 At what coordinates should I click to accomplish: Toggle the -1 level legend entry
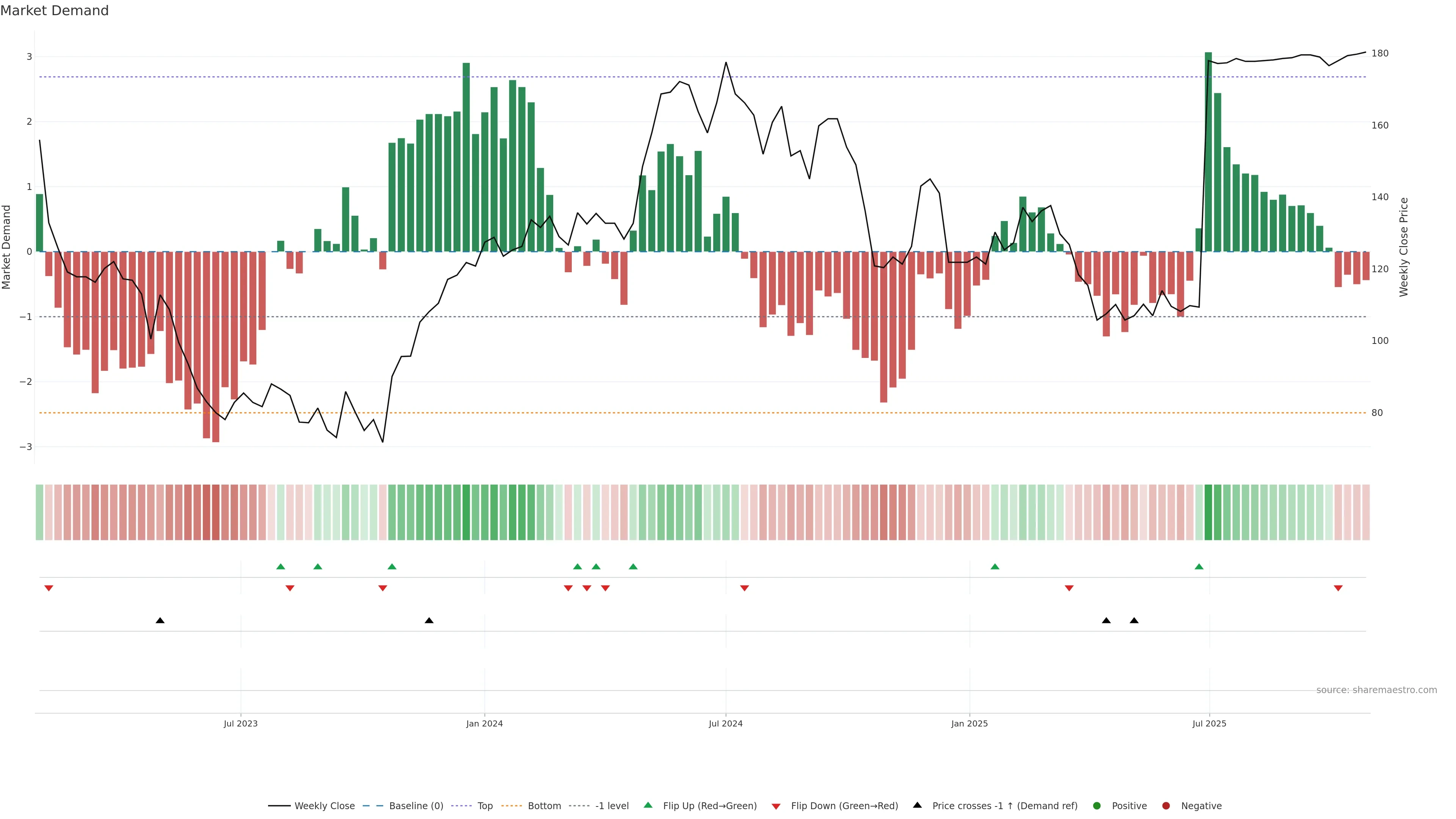pos(612,805)
